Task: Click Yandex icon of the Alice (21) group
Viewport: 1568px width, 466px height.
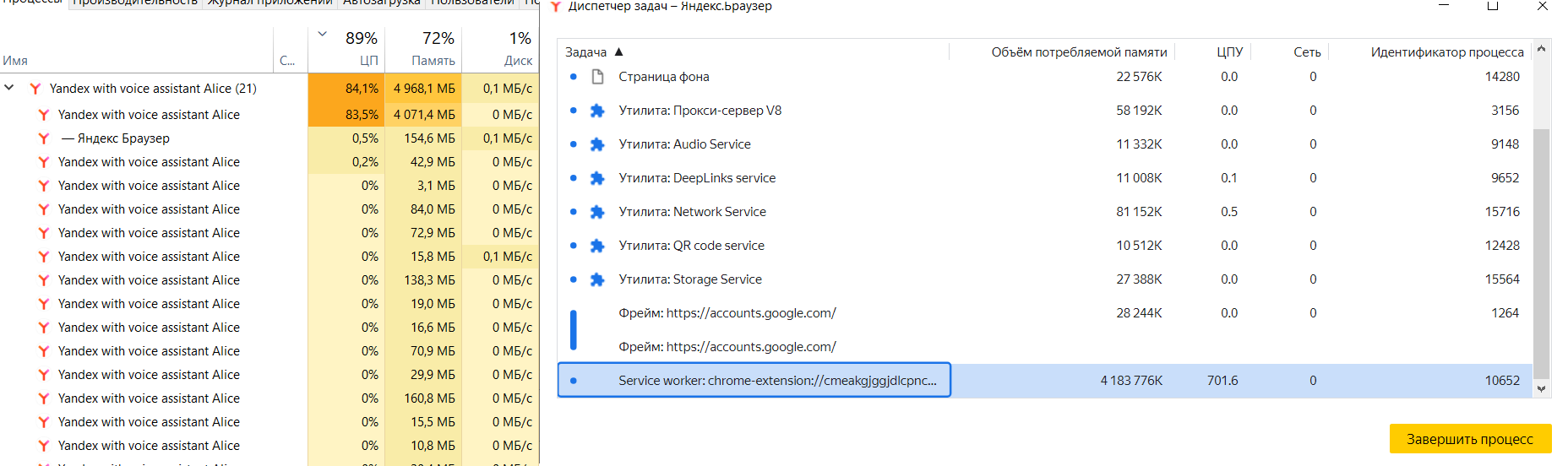Action: coord(35,89)
